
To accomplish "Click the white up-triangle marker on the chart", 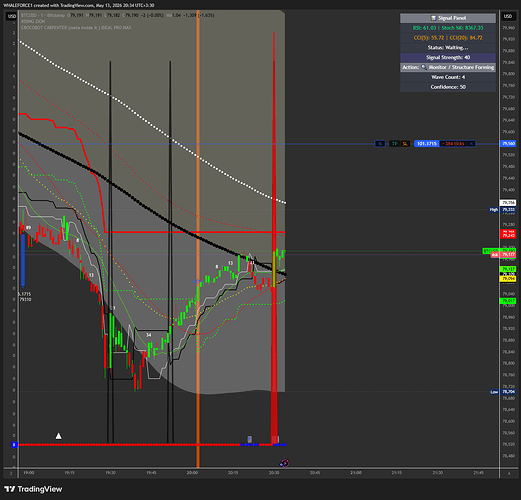I will (x=59, y=436).
